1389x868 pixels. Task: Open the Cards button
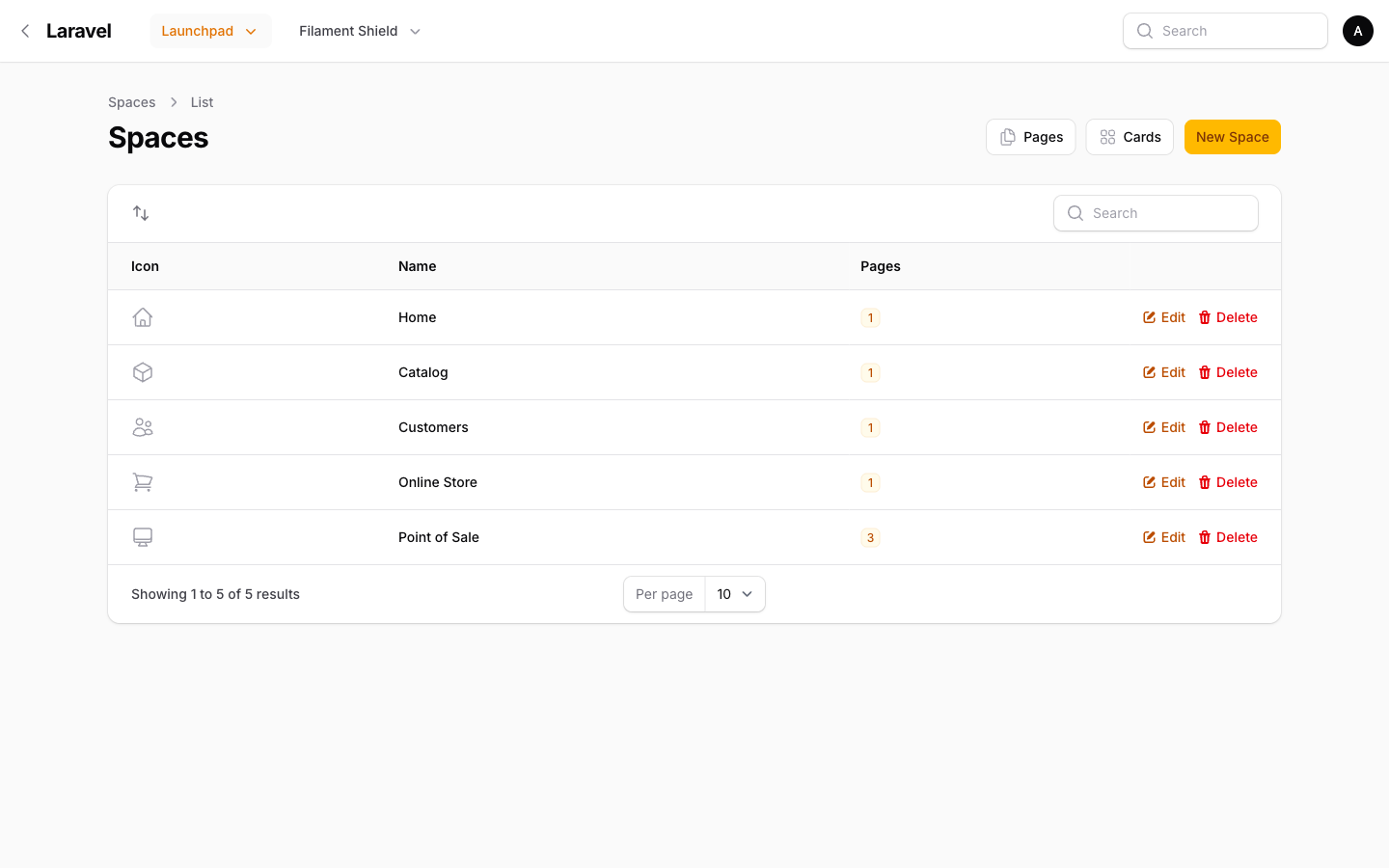1130,137
